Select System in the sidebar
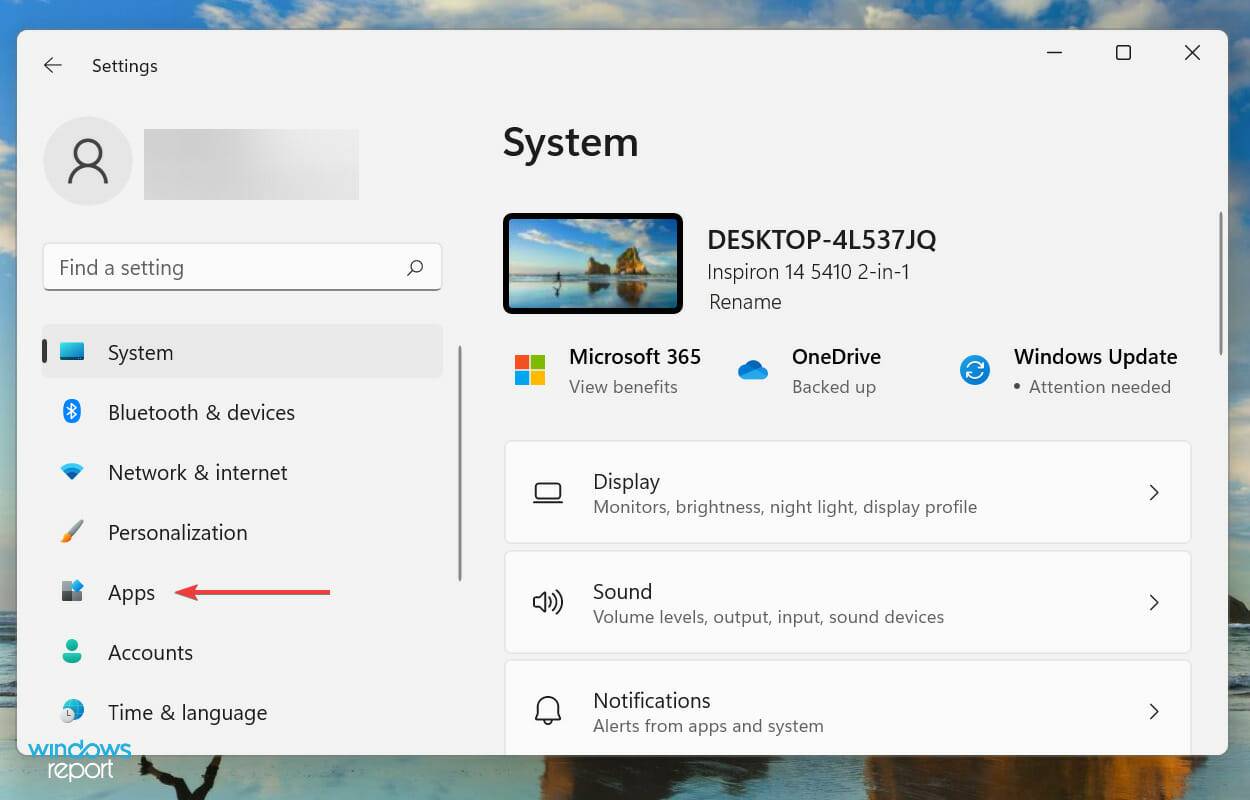The width and height of the screenshot is (1250, 800). (140, 352)
